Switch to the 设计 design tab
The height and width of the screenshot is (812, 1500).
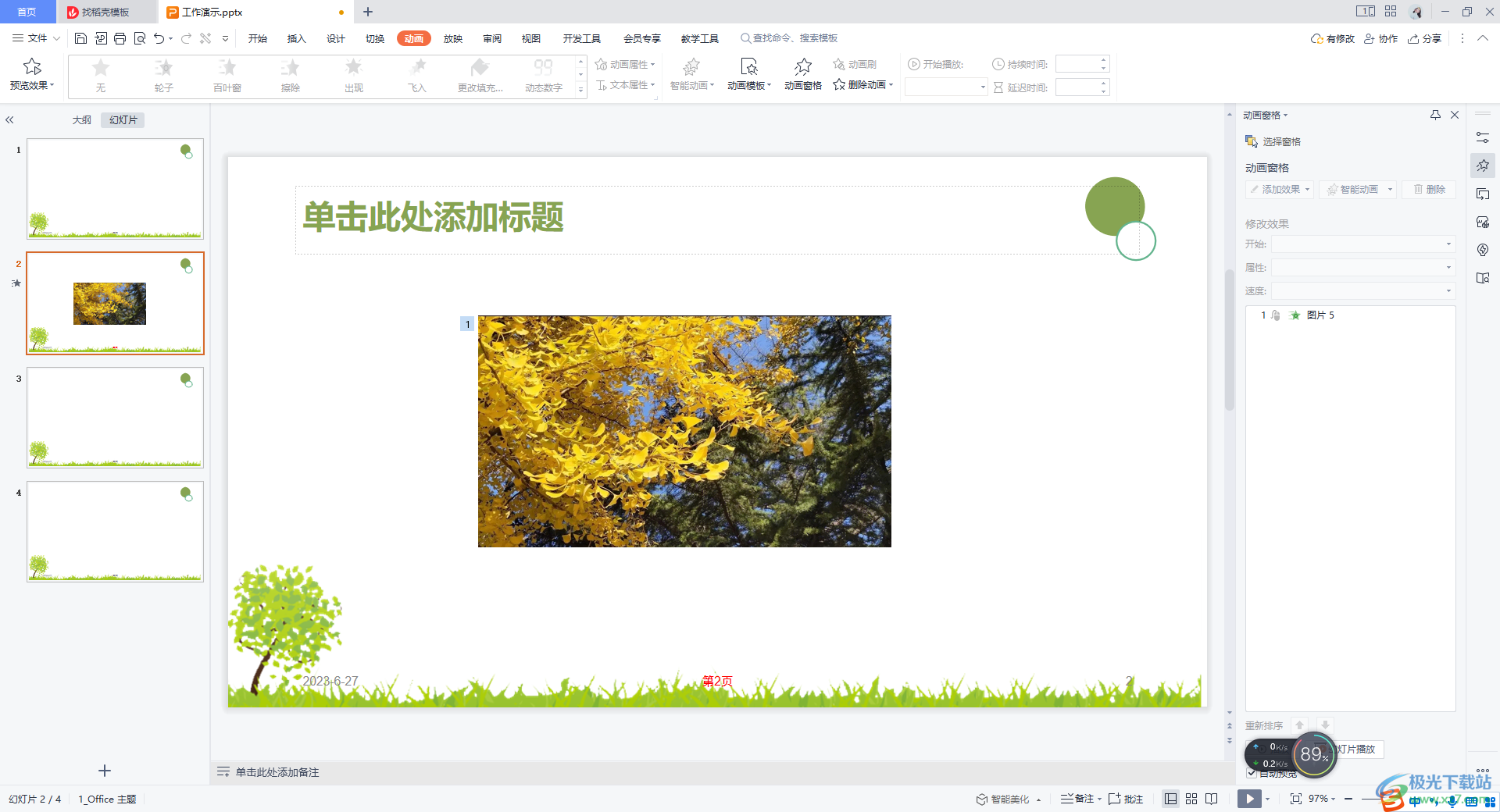point(336,38)
